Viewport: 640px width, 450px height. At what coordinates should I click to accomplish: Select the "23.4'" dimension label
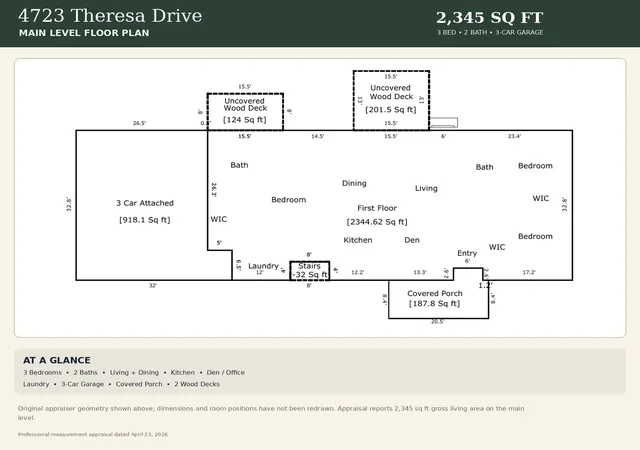(514, 136)
